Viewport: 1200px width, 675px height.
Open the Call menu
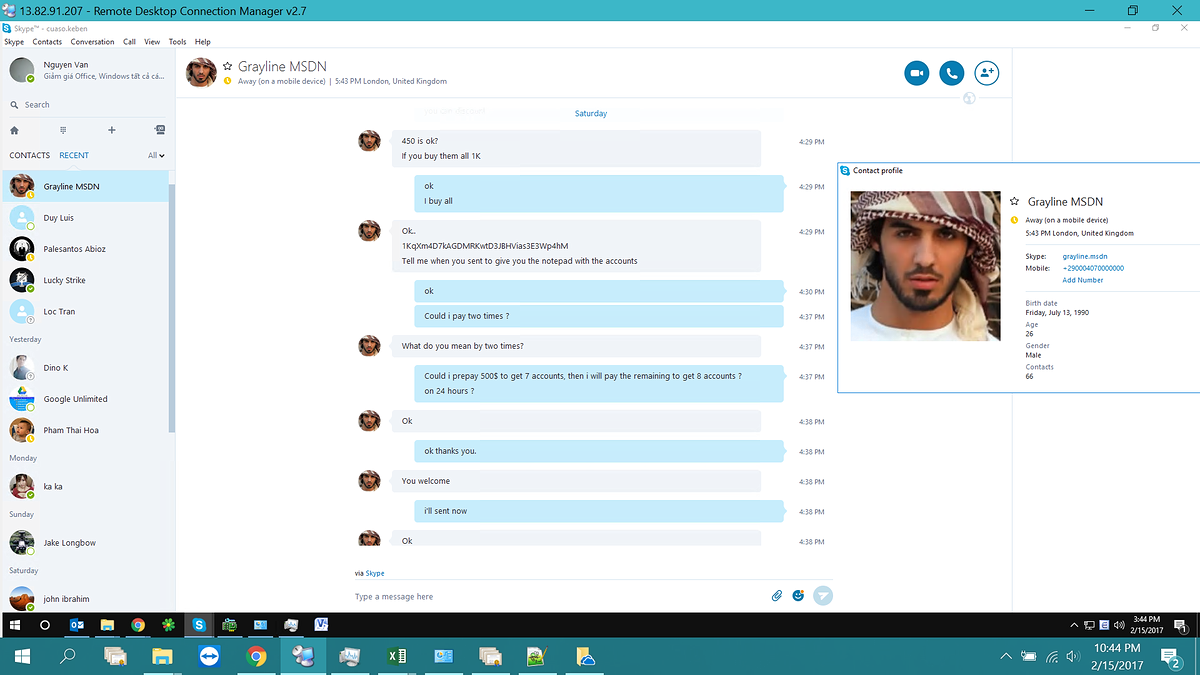tap(130, 42)
